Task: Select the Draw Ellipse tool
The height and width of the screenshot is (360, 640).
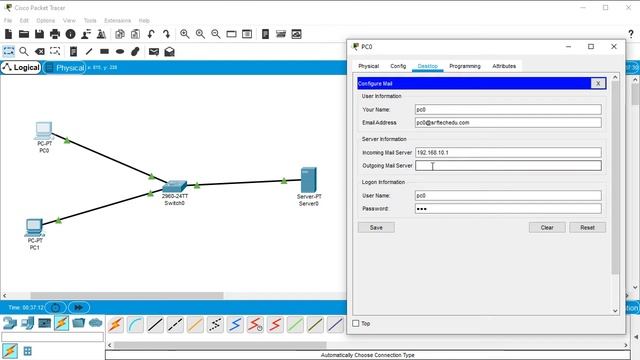Action: (120, 51)
